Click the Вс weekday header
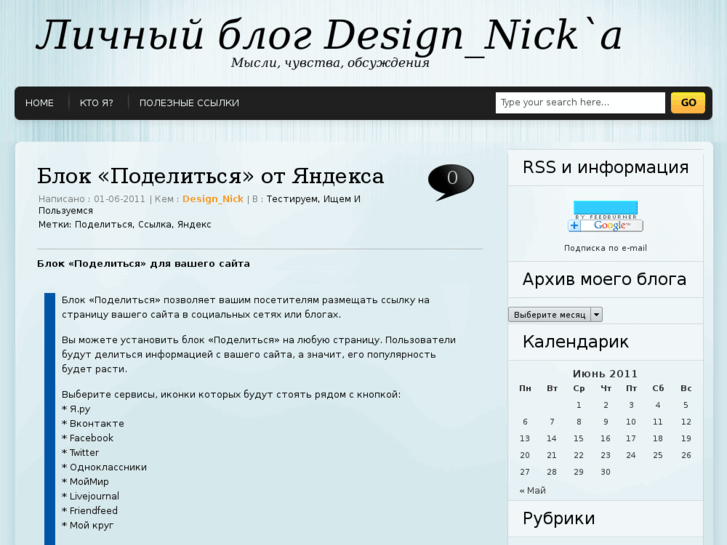This screenshot has height=545, width=727. pyautogui.click(x=686, y=388)
